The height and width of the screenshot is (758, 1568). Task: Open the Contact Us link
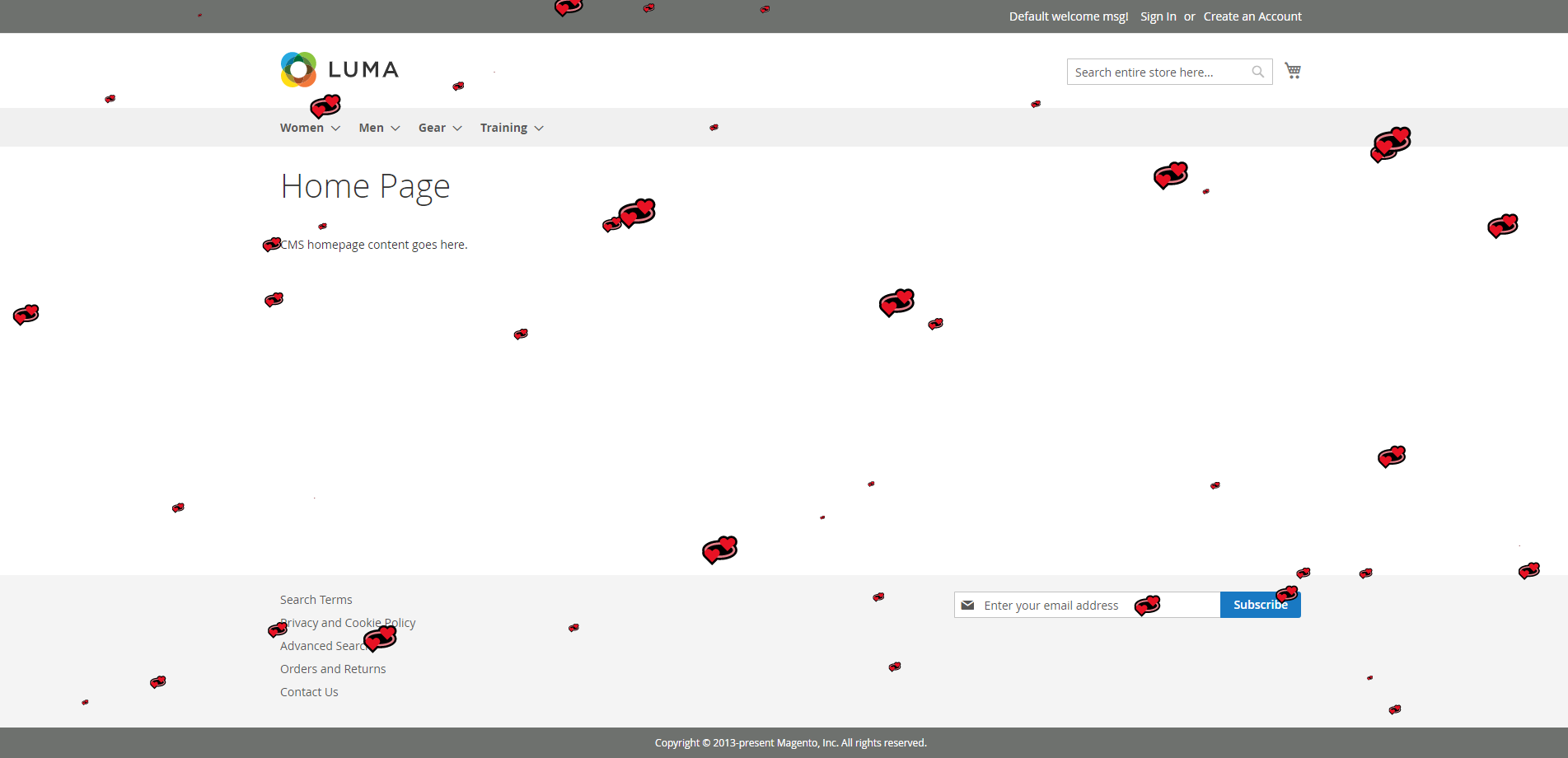click(x=309, y=692)
